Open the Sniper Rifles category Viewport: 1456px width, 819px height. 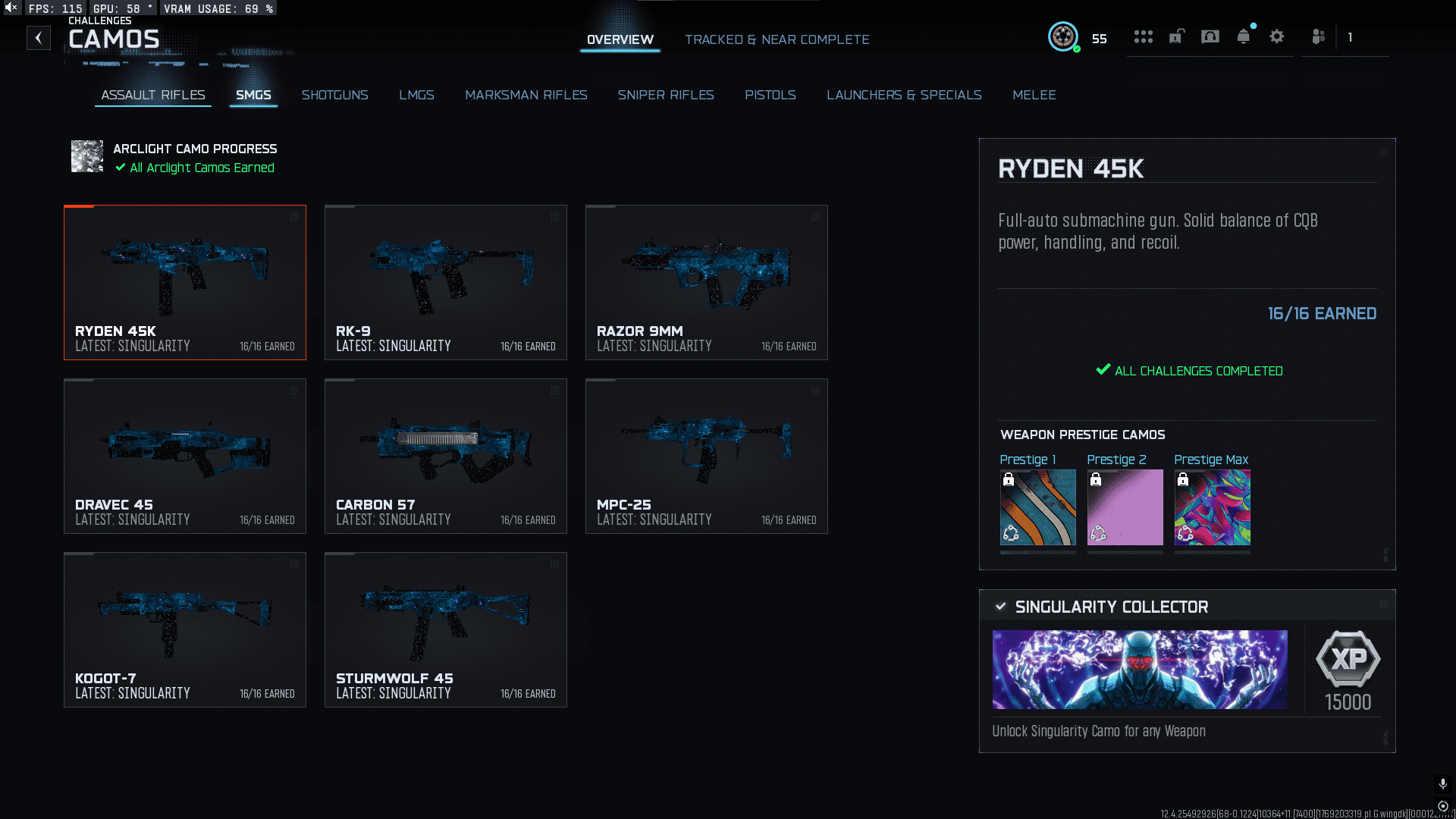point(665,95)
